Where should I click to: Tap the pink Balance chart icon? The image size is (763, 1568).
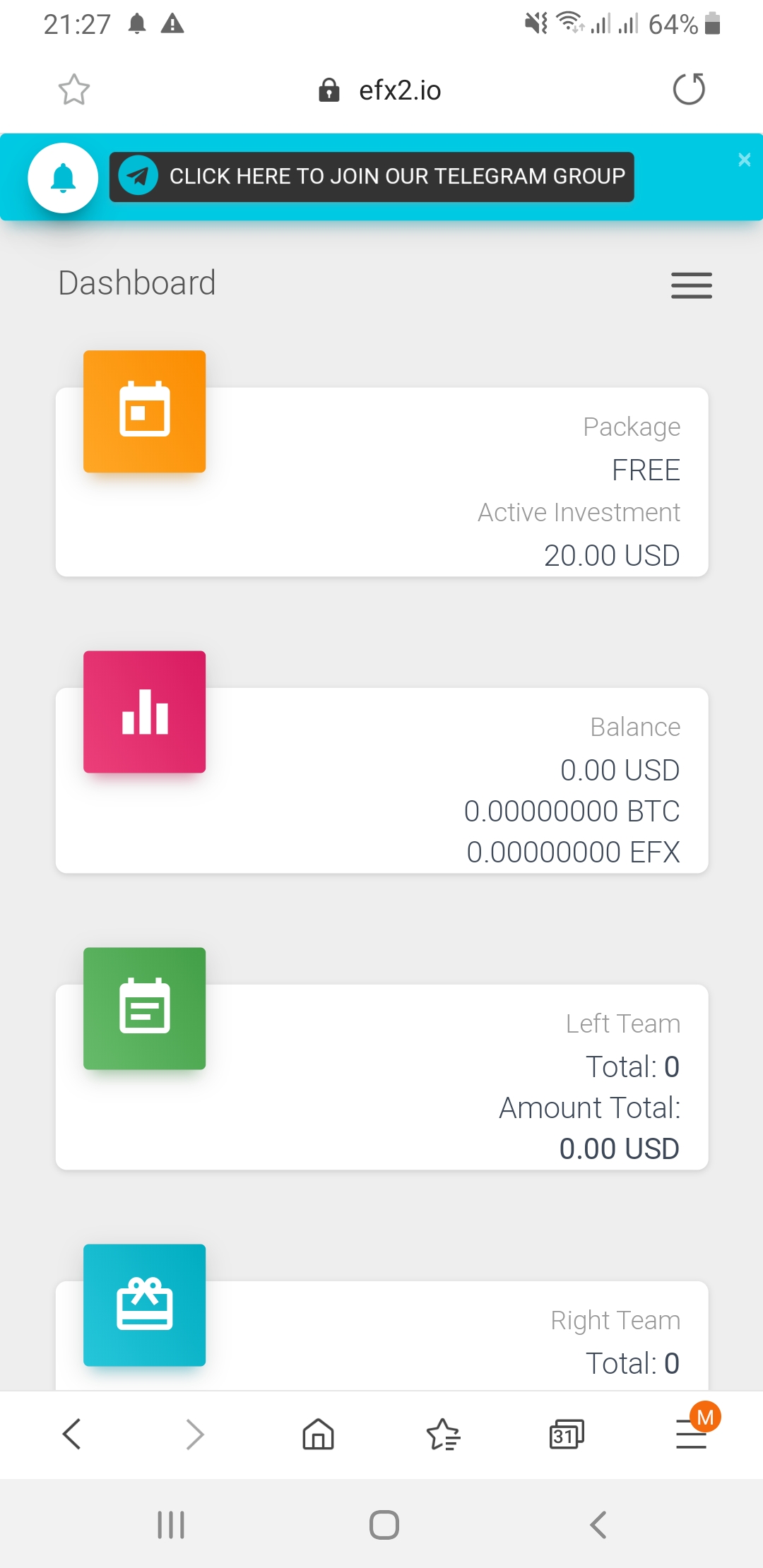point(145,711)
